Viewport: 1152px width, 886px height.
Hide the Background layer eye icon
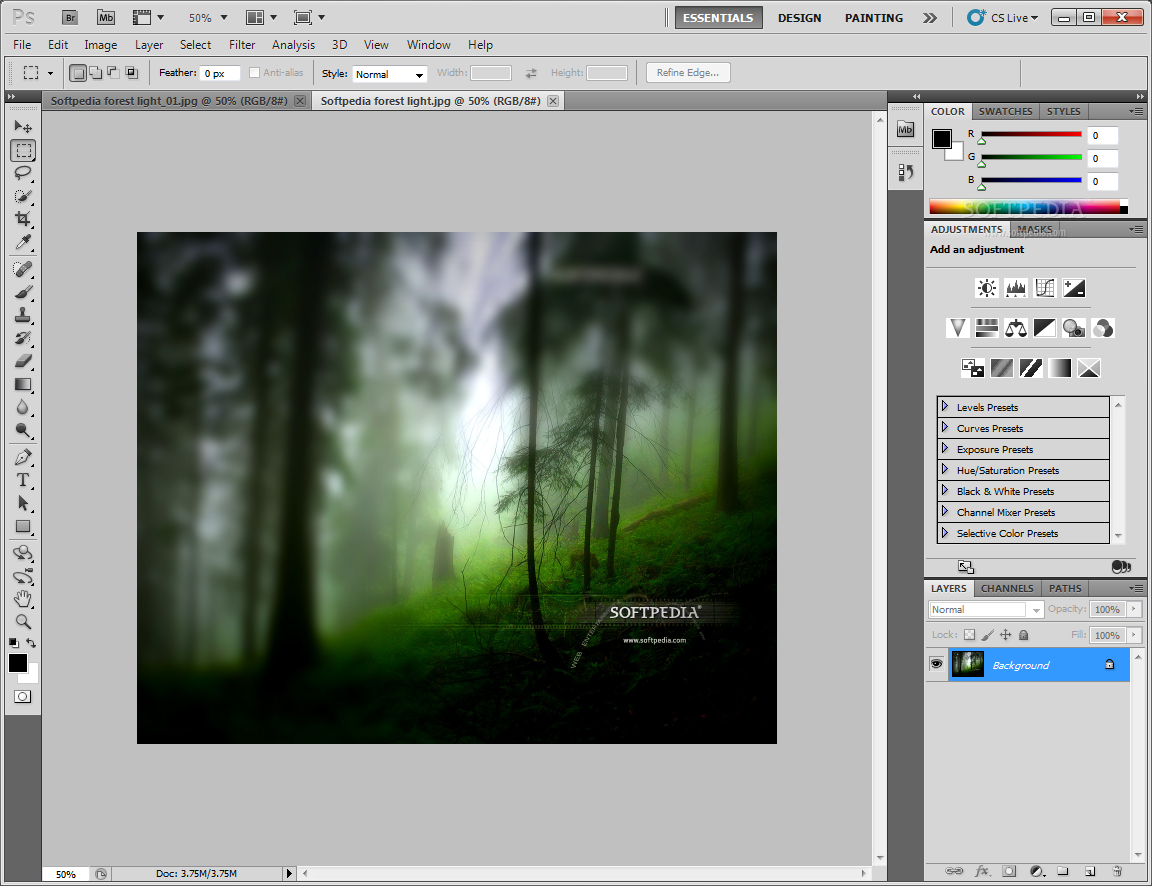point(936,664)
